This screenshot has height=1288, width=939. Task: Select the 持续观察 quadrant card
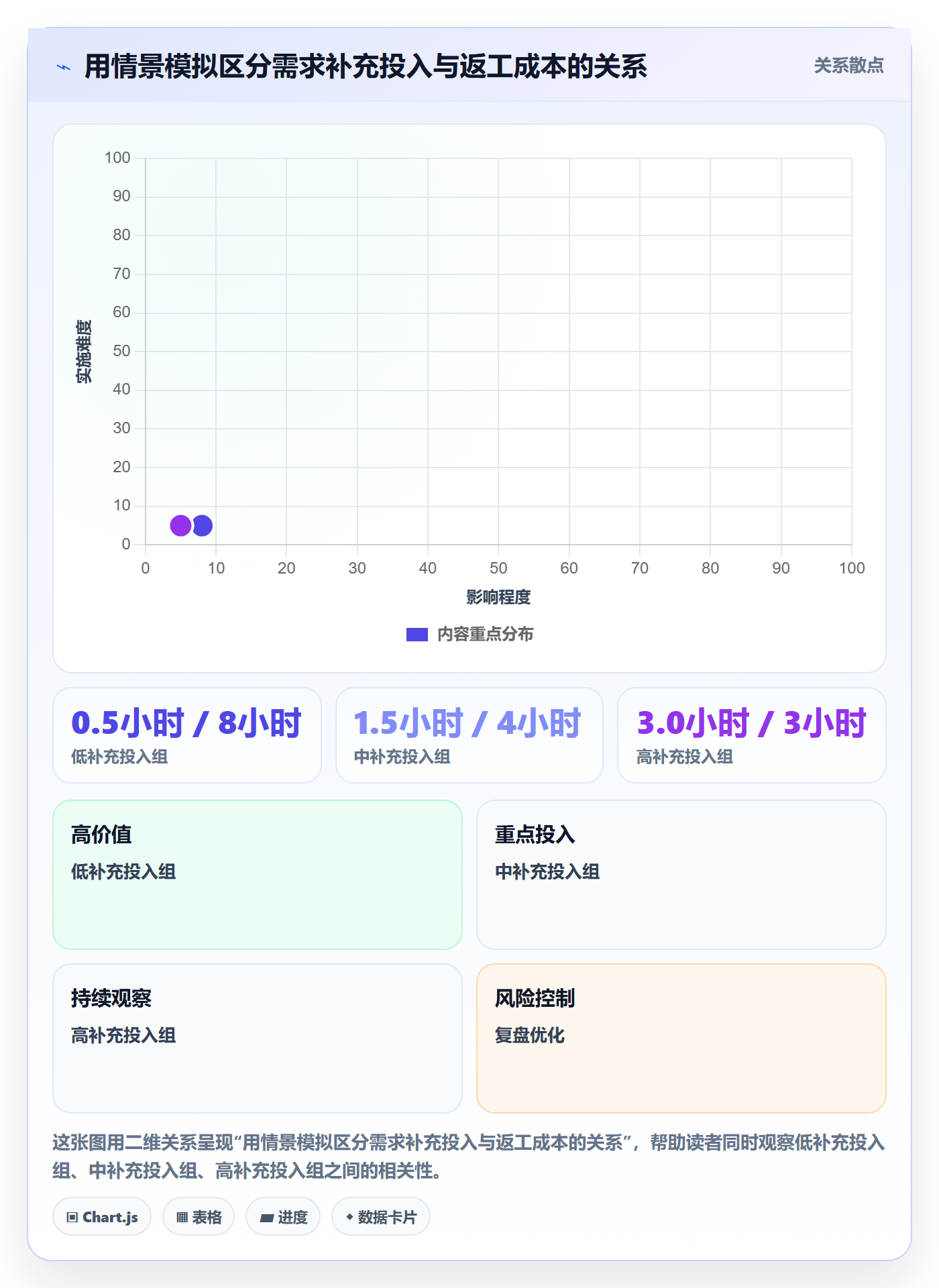(x=258, y=1038)
